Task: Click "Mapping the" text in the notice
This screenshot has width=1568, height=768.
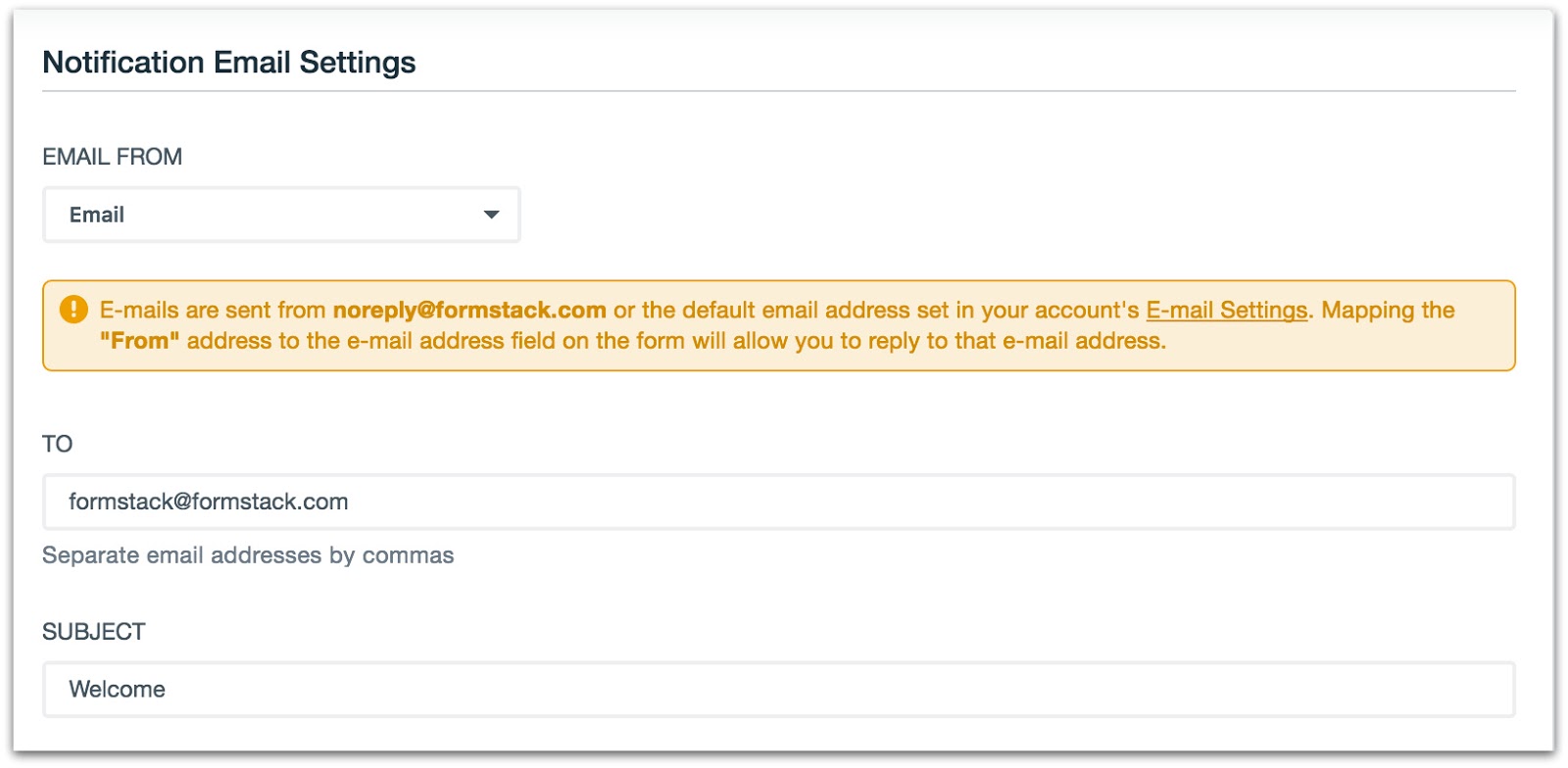Action: pyautogui.click(x=1388, y=311)
